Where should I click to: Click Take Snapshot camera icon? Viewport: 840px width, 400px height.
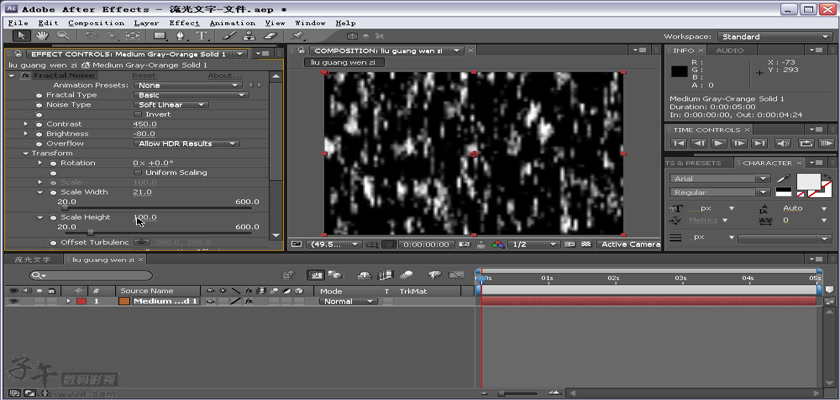464,244
